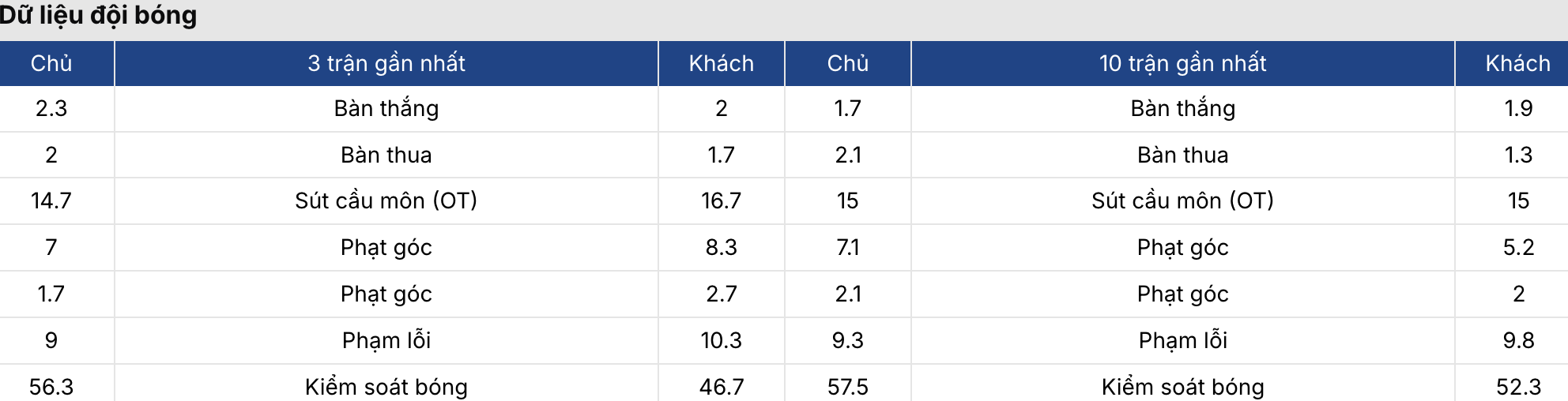The width and height of the screenshot is (1568, 401).
Task: Click 'Bàn thua' in the 10-match table
Action: click(1182, 155)
